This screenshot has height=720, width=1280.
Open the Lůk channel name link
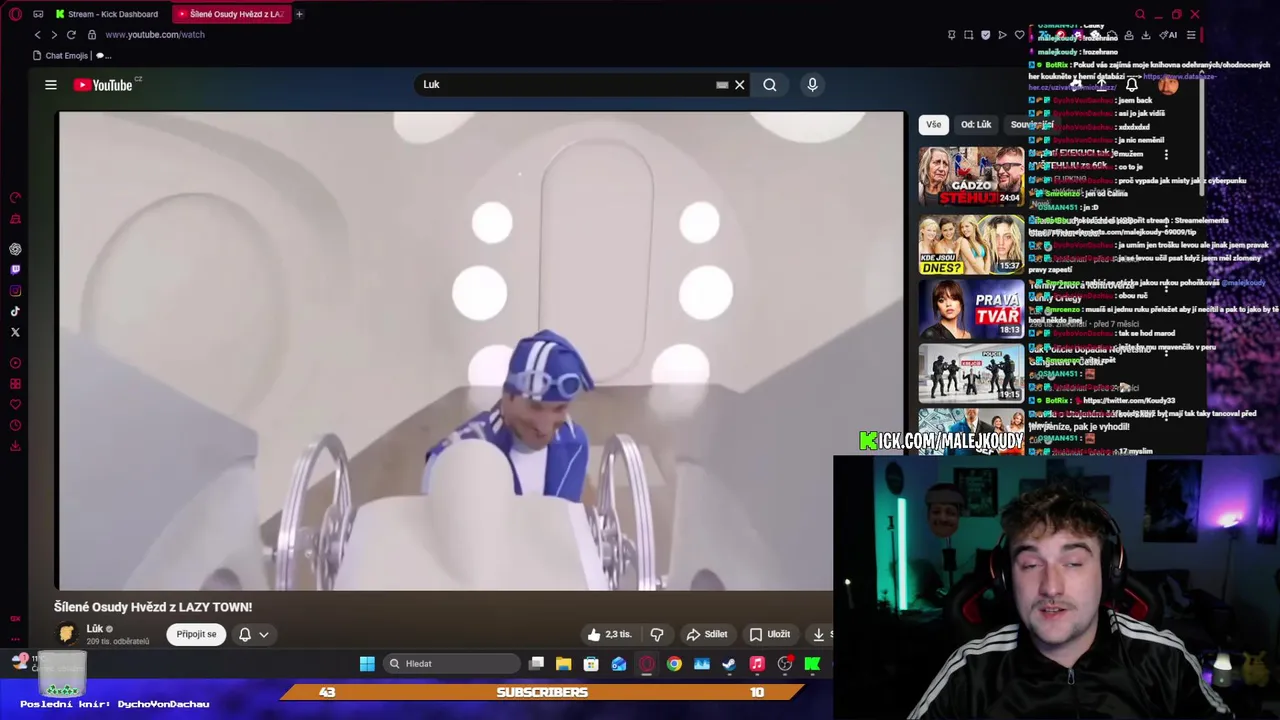click(95, 629)
